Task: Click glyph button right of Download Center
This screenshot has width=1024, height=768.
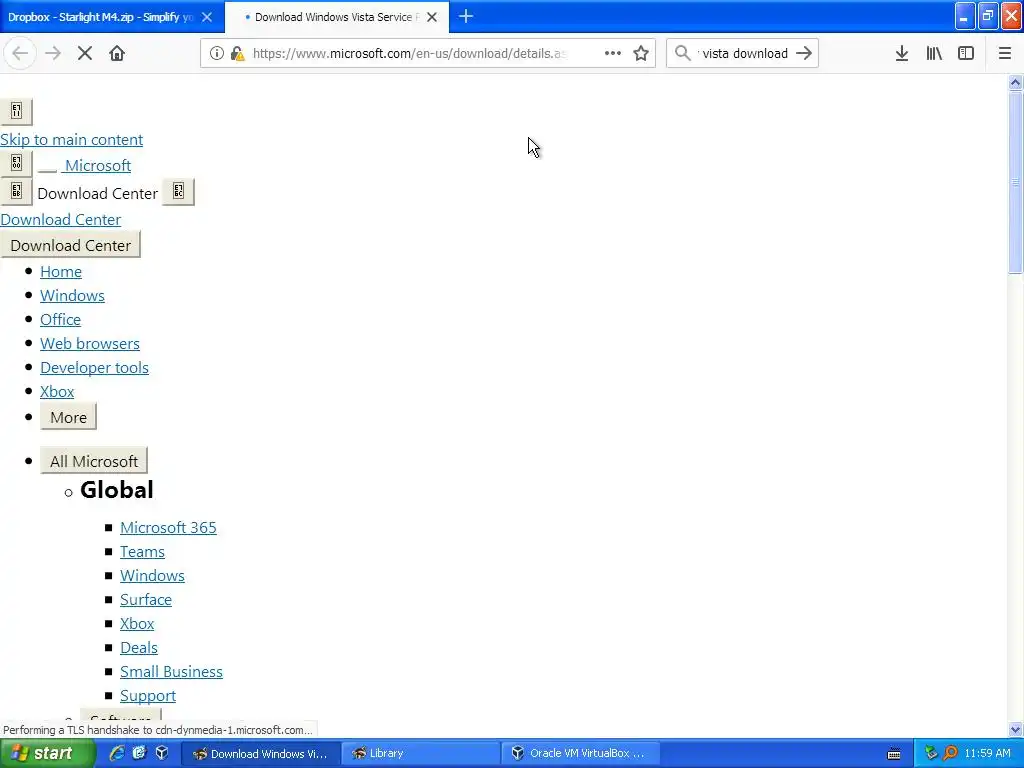Action: tap(178, 191)
